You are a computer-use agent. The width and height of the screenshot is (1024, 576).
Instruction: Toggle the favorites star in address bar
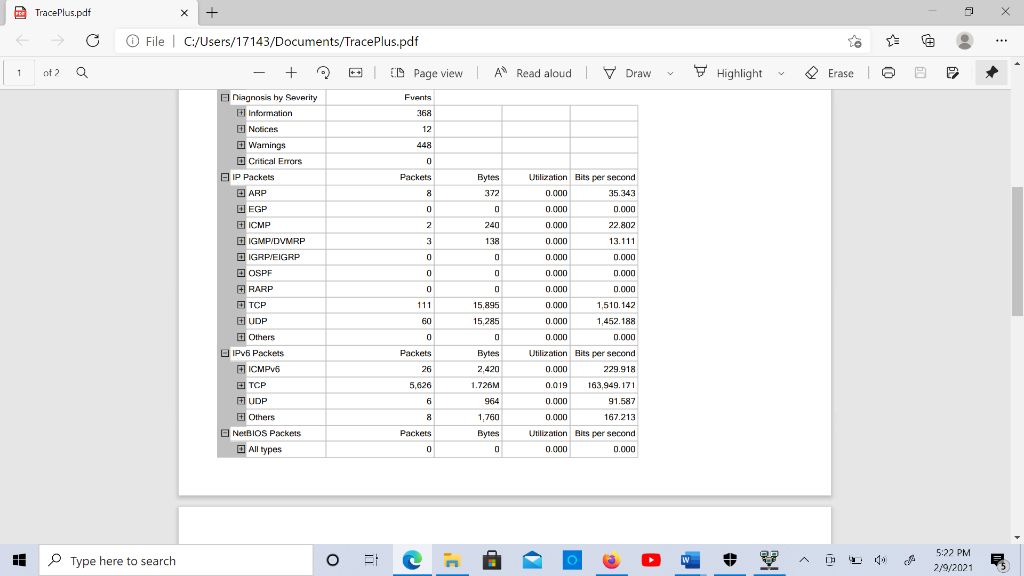(x=853, y=41)
